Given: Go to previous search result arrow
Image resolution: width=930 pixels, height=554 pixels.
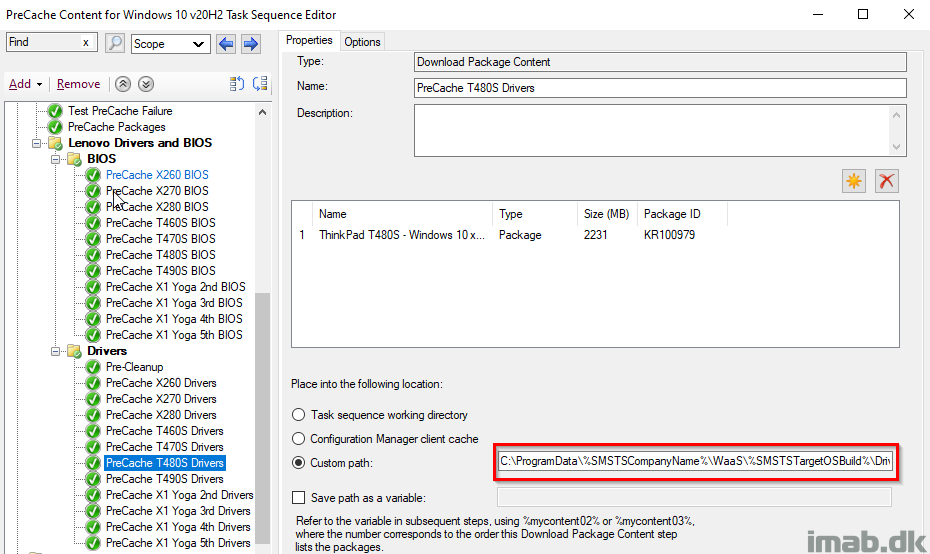Looking at the screenshot, I should 226,44.
